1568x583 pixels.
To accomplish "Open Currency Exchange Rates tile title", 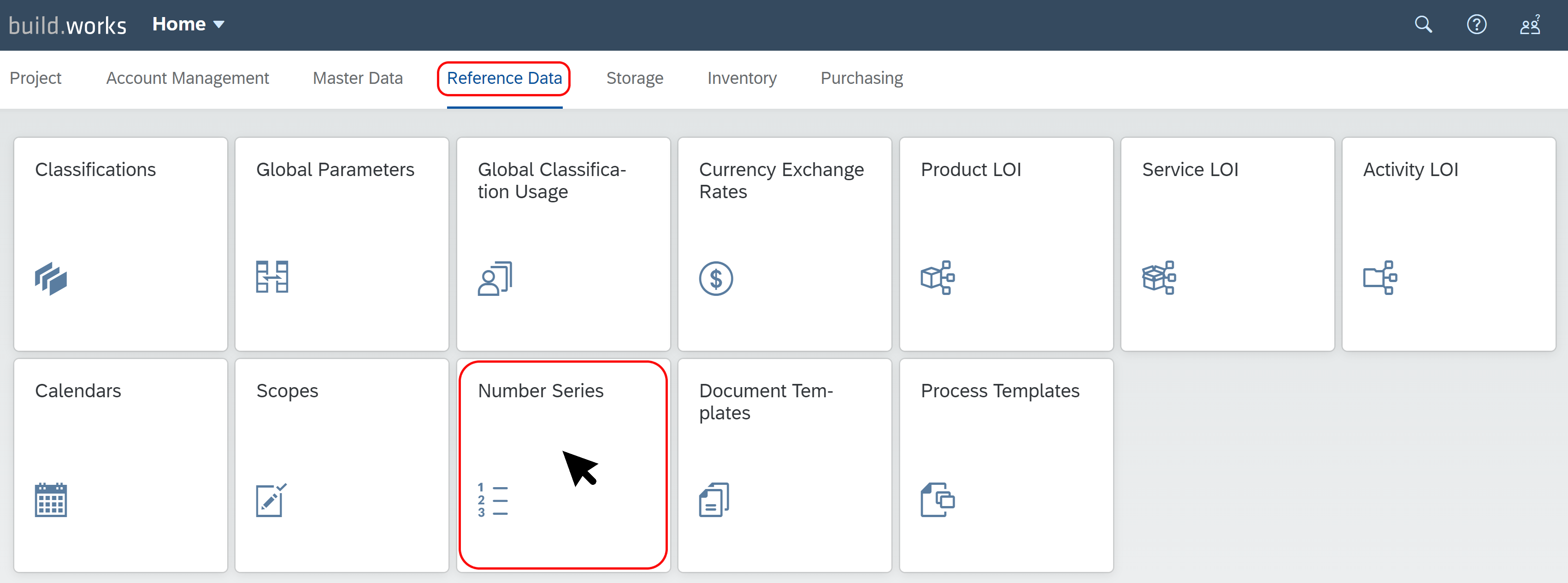I will click(782, 180).
